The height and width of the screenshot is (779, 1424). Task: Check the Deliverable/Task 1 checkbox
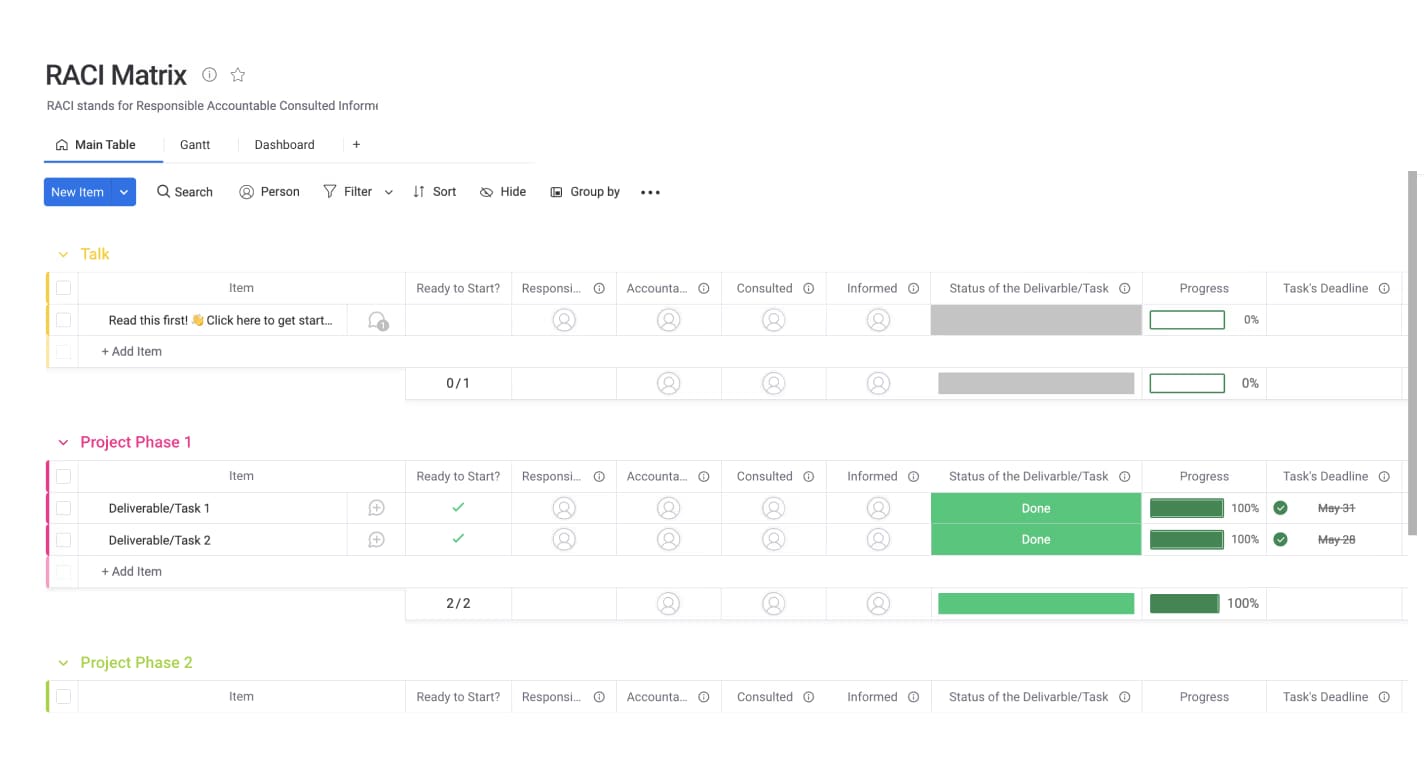(63, 508)
